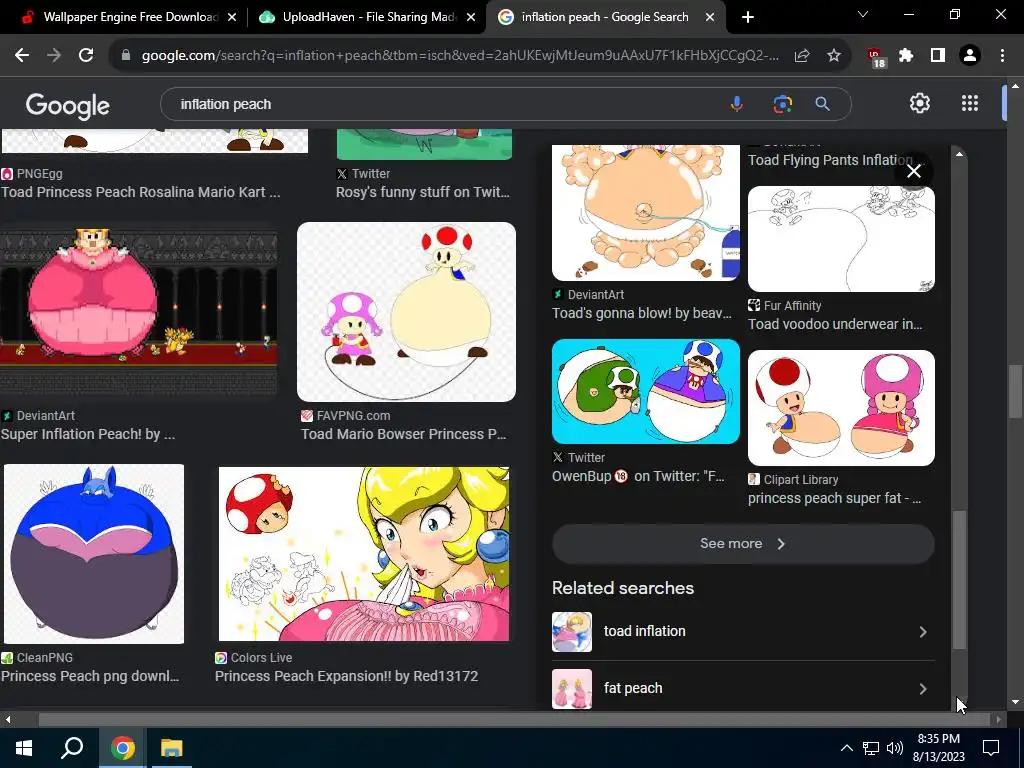Viewport: 1024px width, 768px height.
Task: Open Toad Princess Peach Rosalina Mario Kart title
Action: pos(140,192)
